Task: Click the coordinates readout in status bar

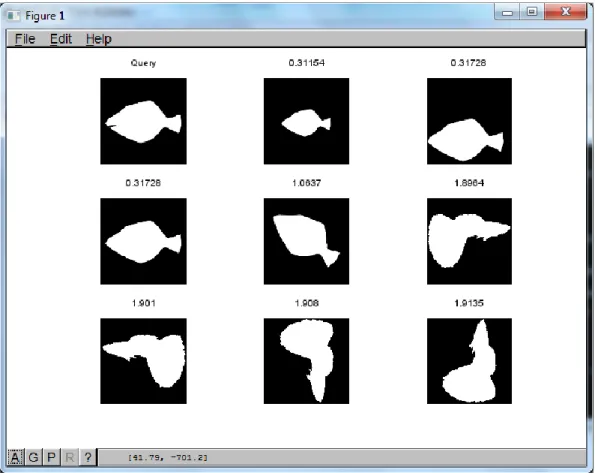Action: coord(168,457)
